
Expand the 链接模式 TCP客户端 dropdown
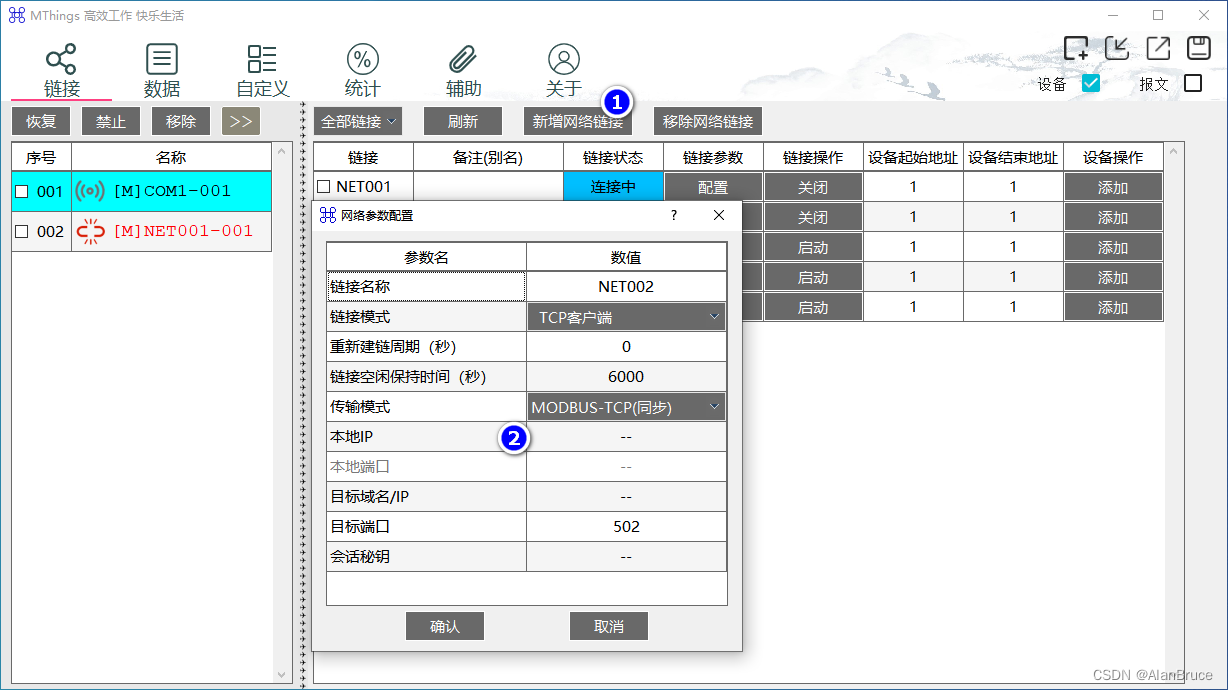click(x=626, y=317)
